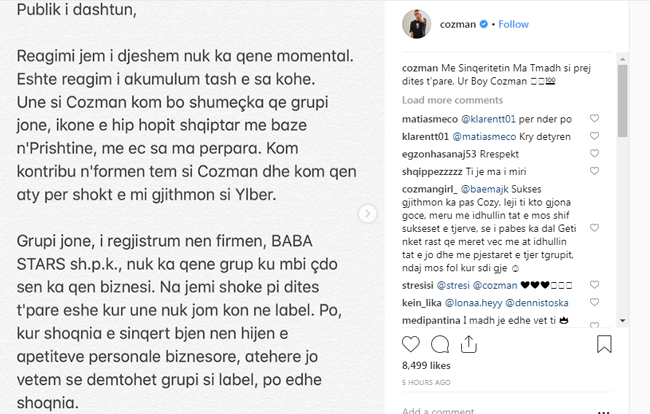Click the Add a comment field

497,411
